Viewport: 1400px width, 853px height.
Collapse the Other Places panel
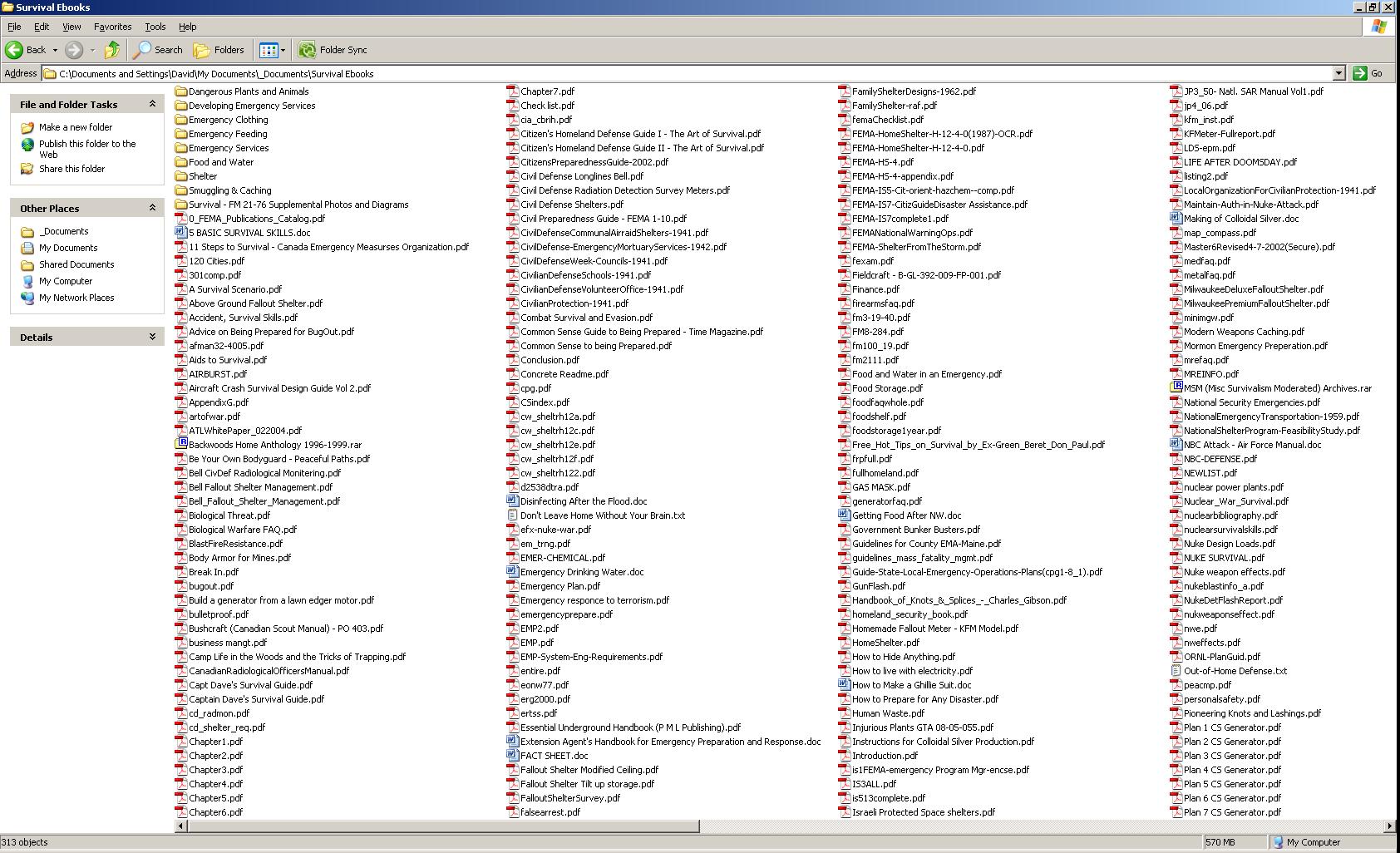click(x=152, y=208)
